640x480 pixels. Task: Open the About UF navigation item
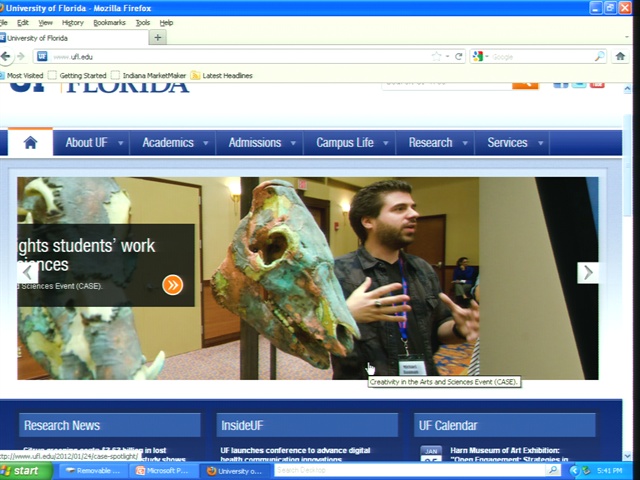point(86,142)
